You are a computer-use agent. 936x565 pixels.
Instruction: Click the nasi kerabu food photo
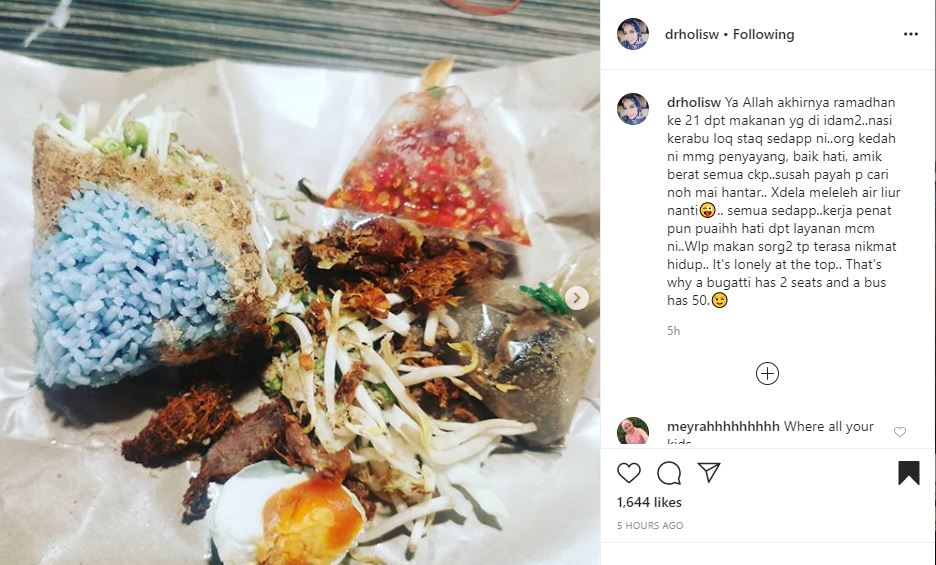click(300, 282)
